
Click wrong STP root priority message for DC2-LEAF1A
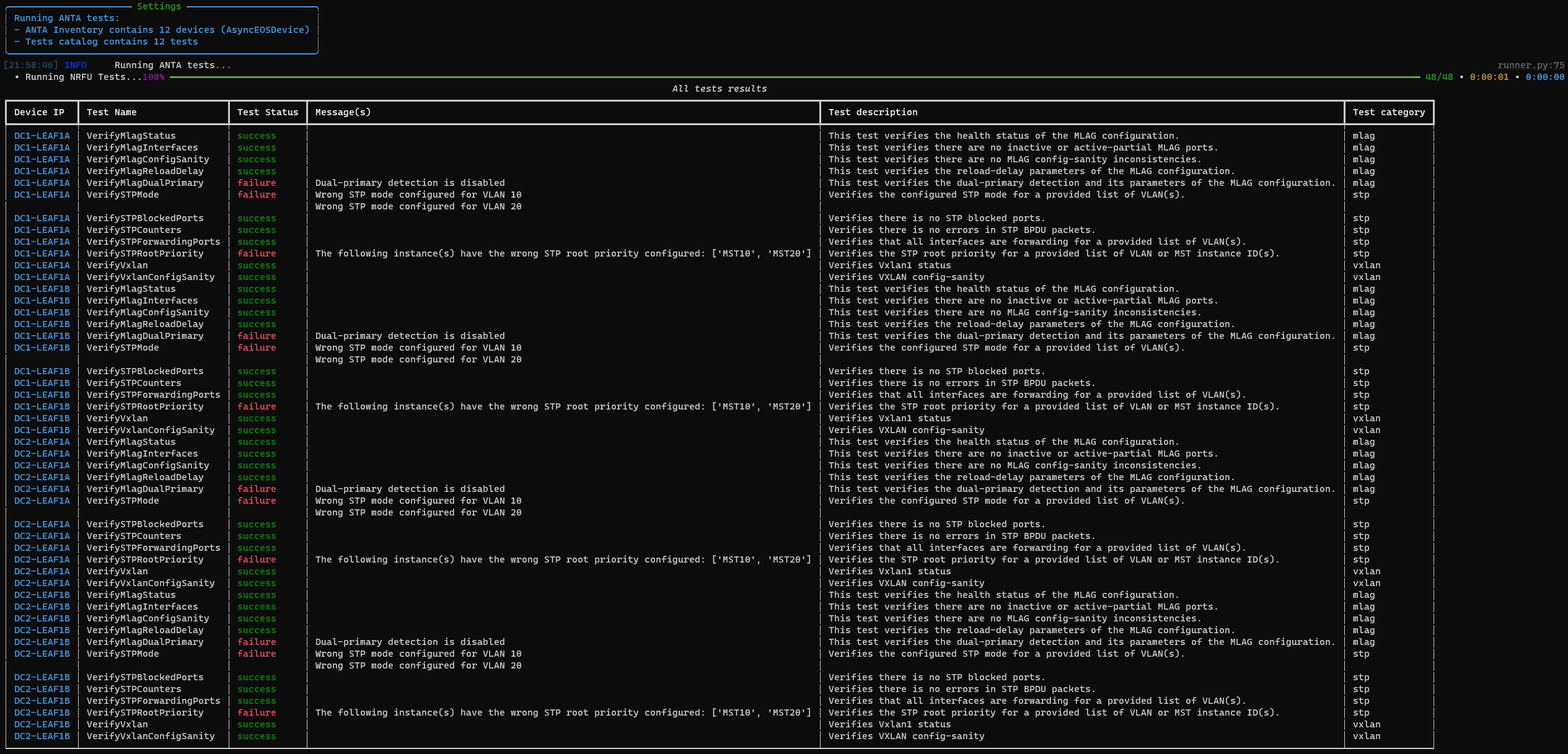(563, 559)
